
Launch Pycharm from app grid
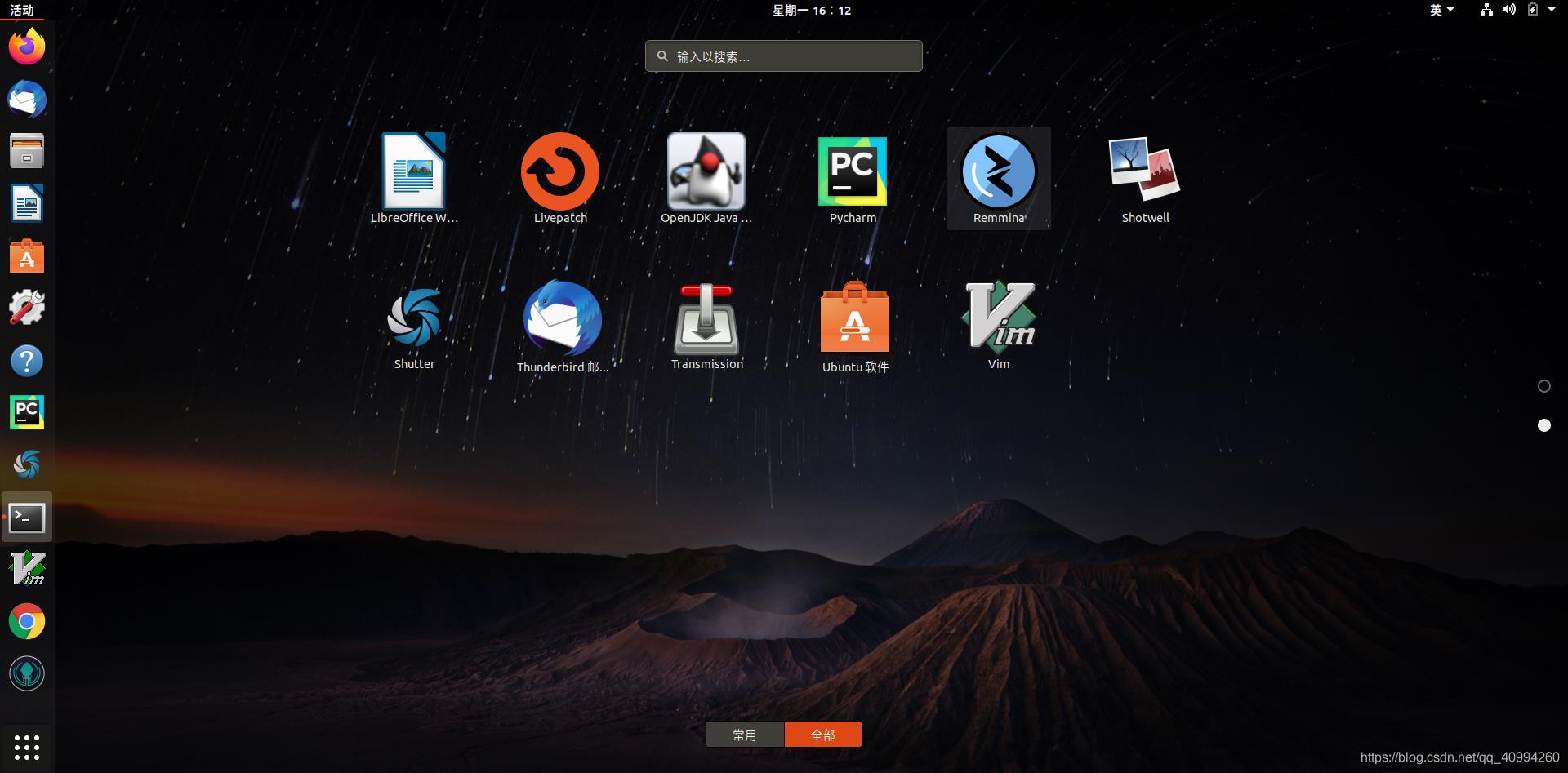[x=853, y=178]
